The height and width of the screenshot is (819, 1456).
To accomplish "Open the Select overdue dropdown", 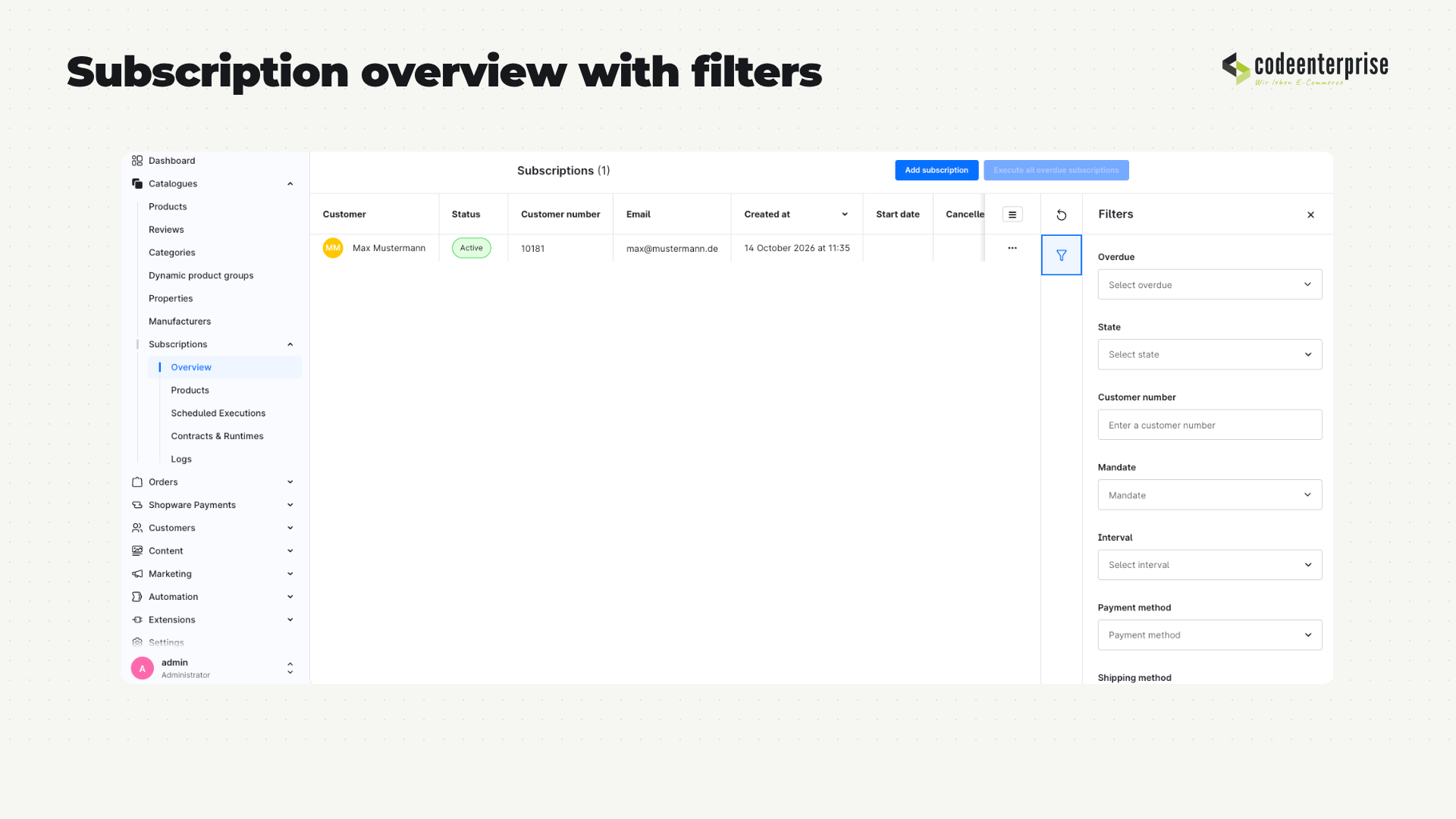I will (x=1210, y=284).
